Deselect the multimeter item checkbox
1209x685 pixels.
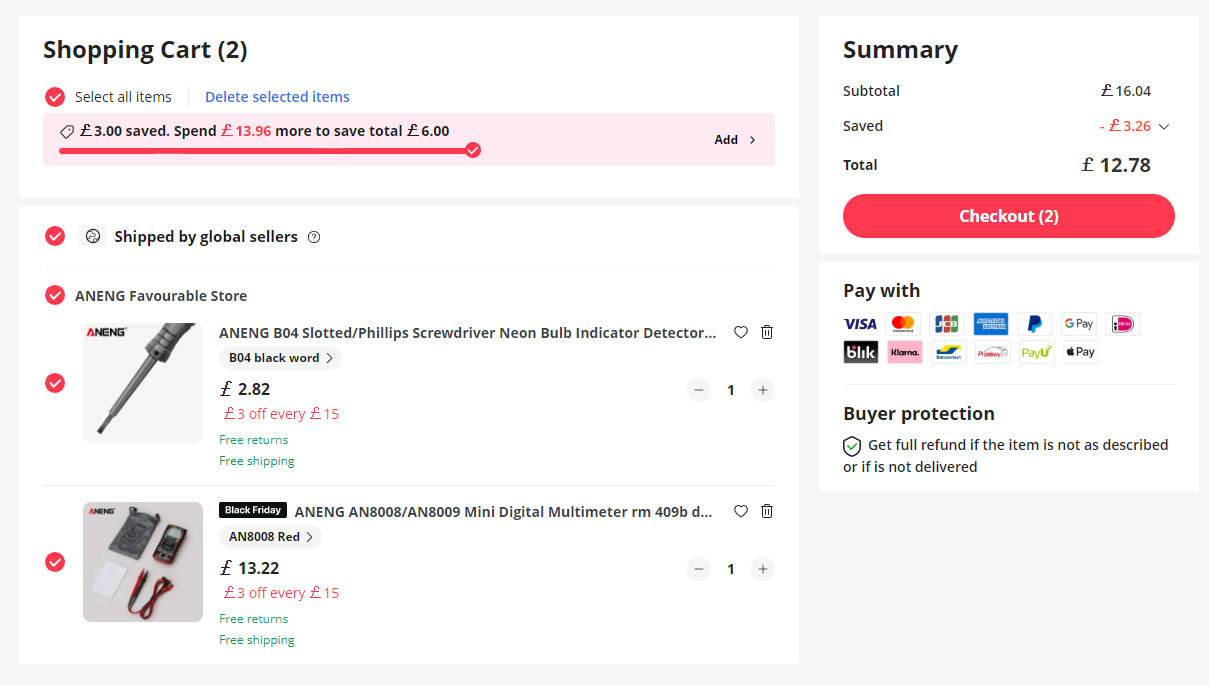55,562
